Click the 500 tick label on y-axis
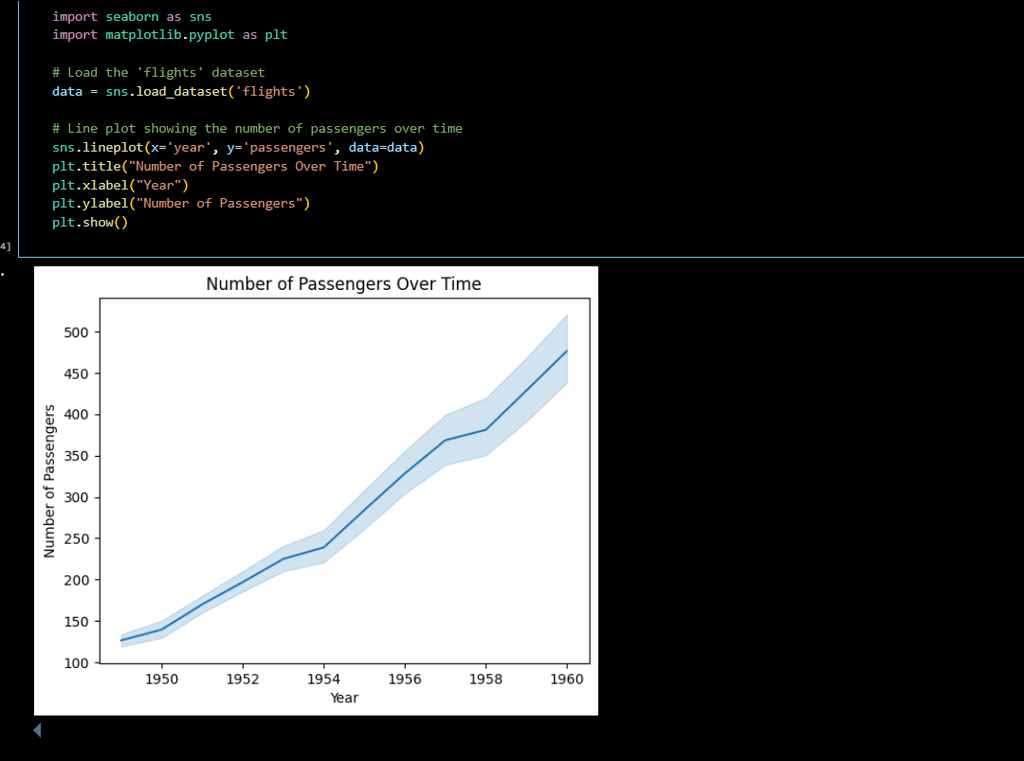The image size is (1024, 761). coord(76,332)
